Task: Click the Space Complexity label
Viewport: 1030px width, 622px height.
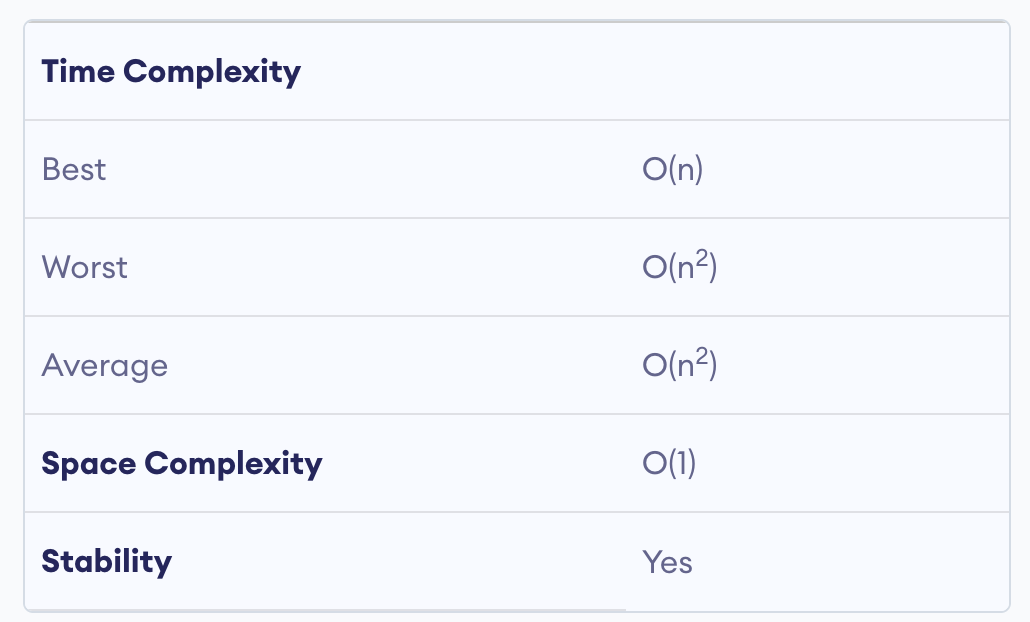Action: pyautogui.click(x=182, y=463)
